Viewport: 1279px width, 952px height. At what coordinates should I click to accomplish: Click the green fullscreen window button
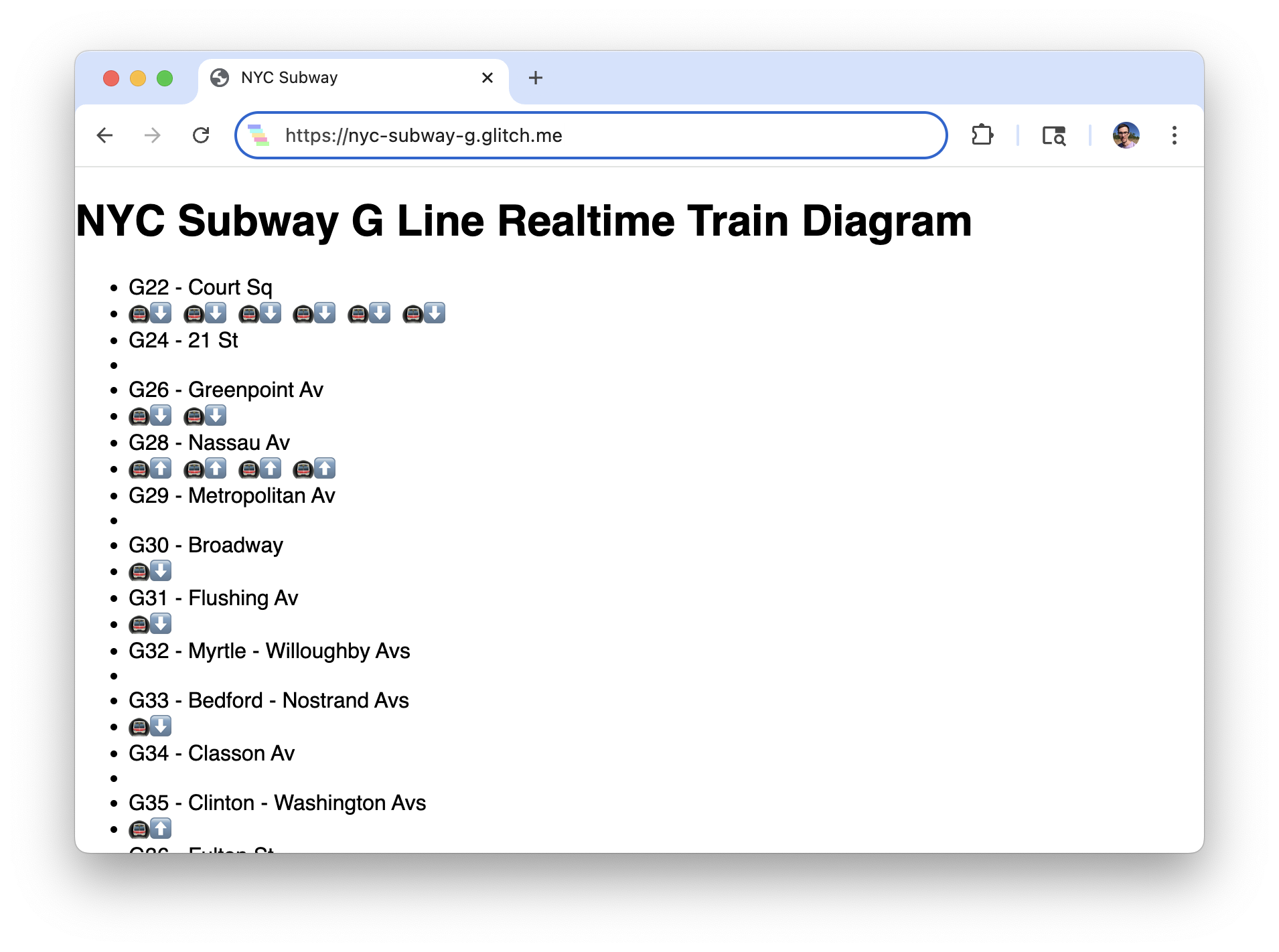[165, 78]
